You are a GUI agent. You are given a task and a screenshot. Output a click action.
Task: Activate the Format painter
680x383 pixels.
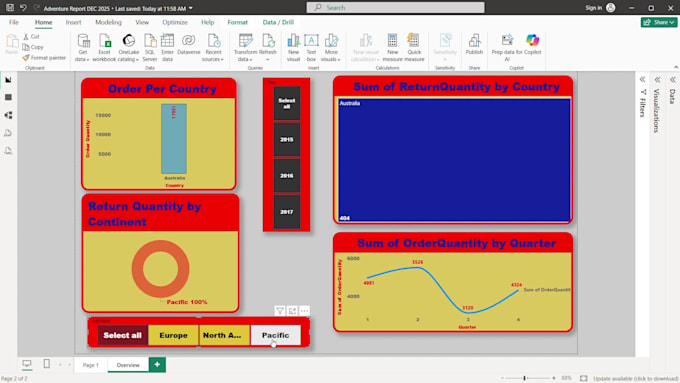pos(44,57)
